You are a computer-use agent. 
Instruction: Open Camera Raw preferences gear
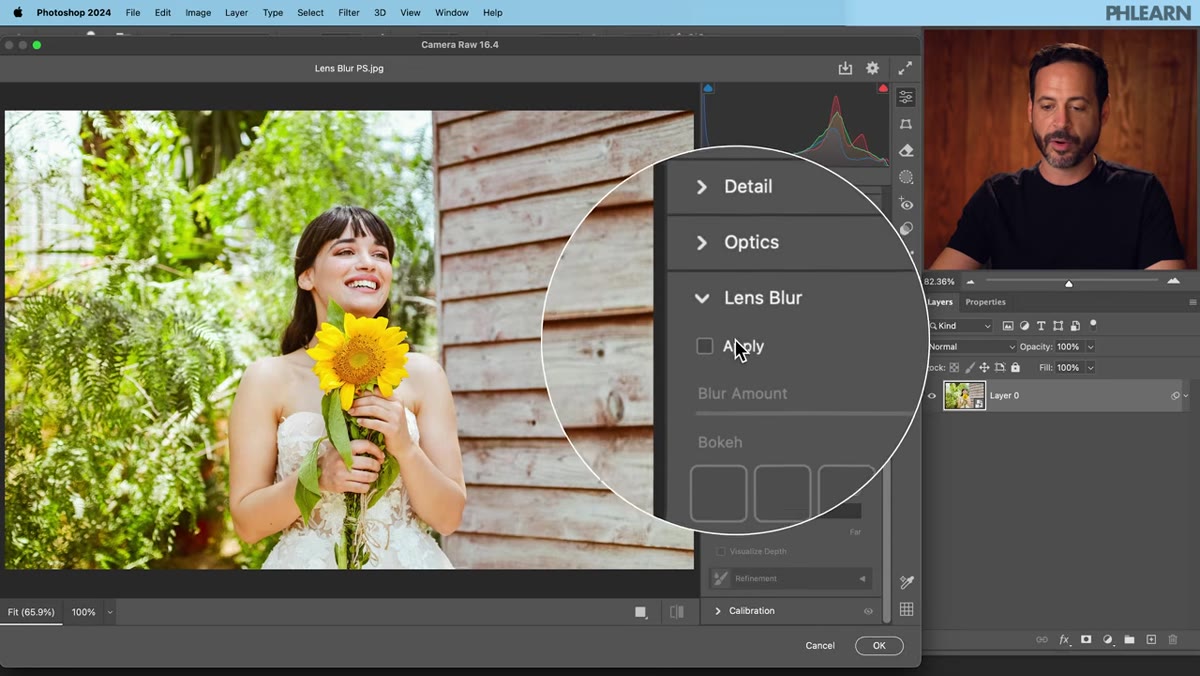pos(872,68)
